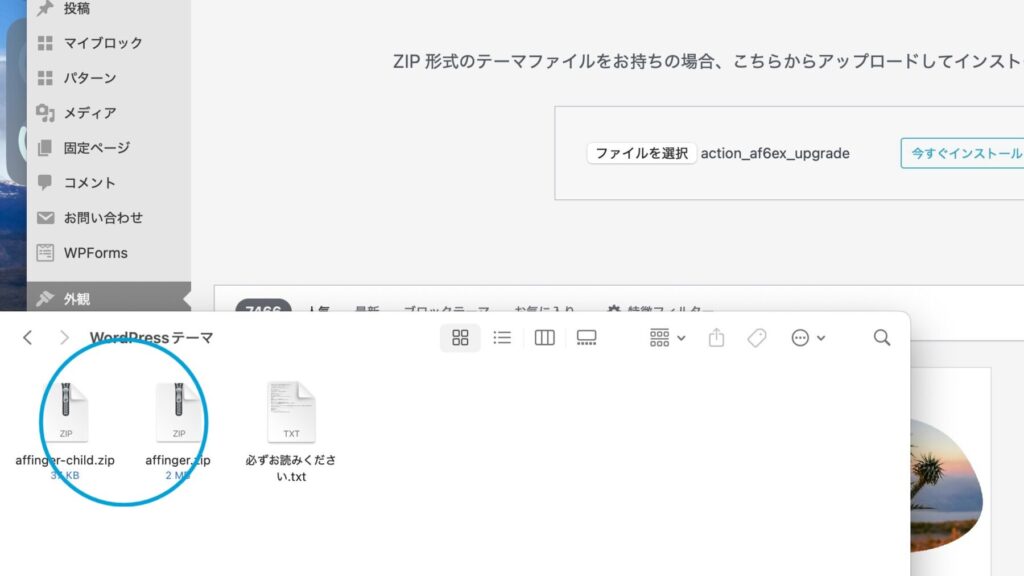
Task: Switch Finder to icon grid view
Action: (x=460, y=338)
